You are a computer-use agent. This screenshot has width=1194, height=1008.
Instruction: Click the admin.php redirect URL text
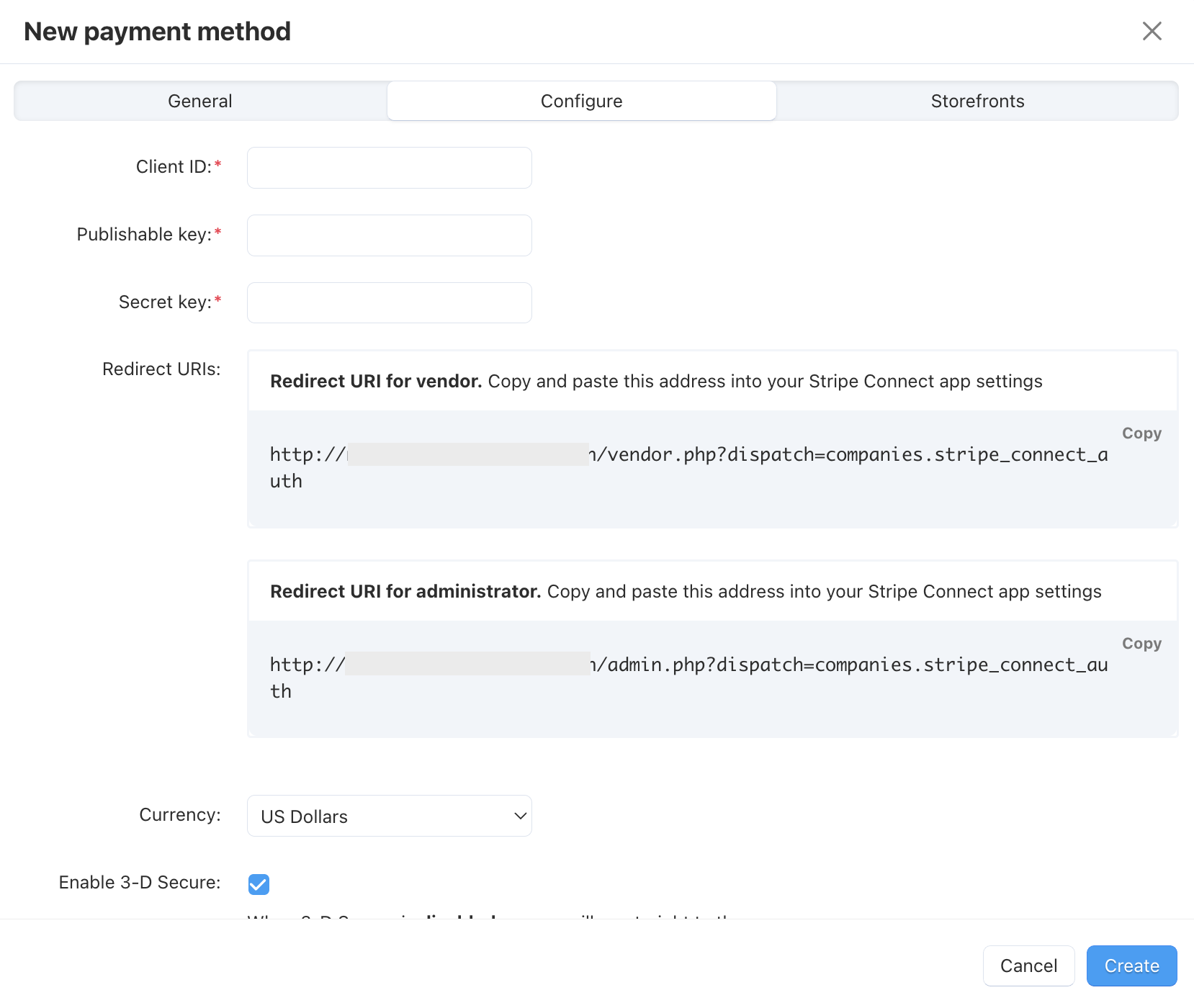point(688,678)
